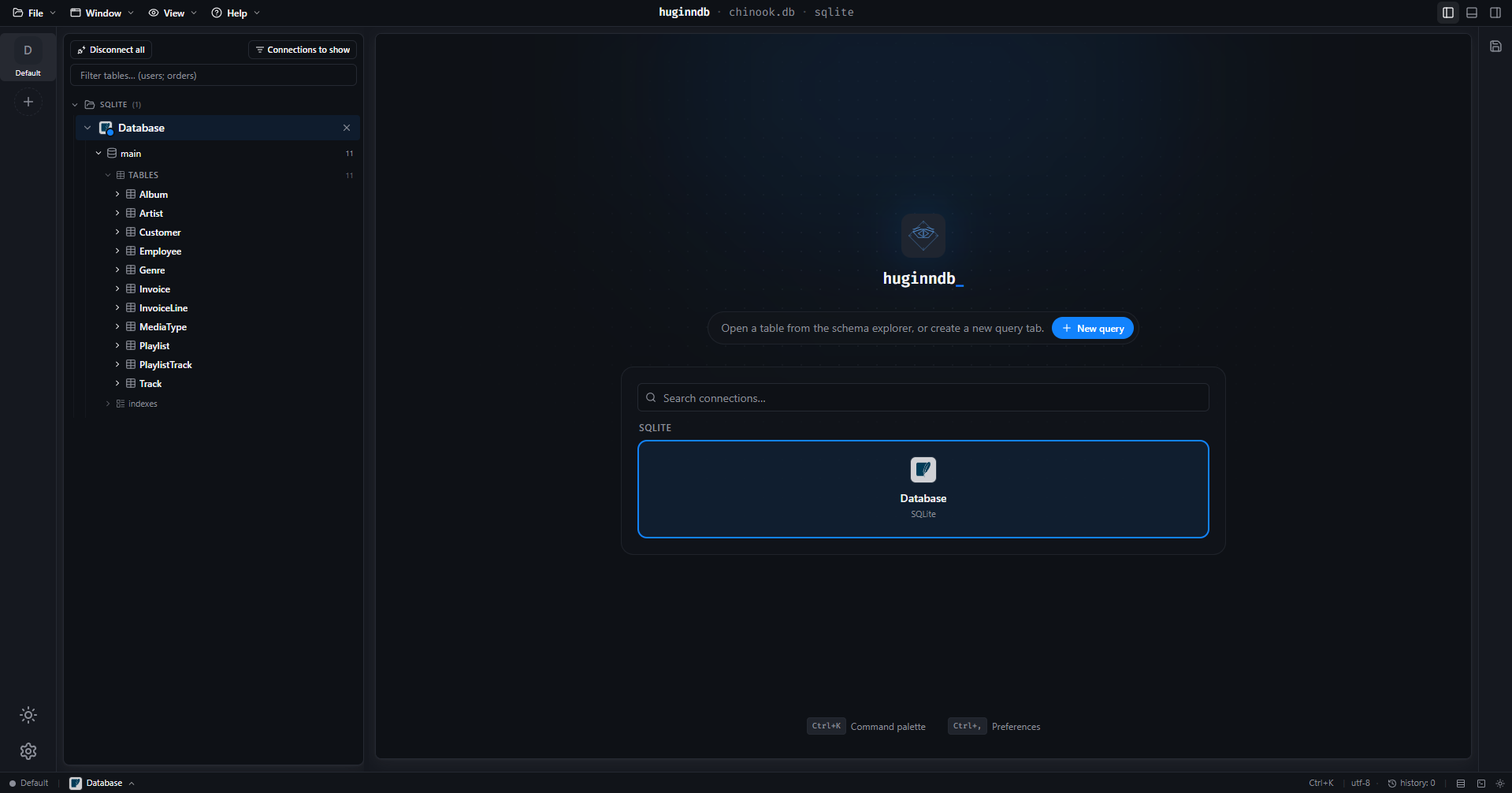Click the Playlist table icon
The height and width of the screenshot is (793, 1512).
coord(131,345)
